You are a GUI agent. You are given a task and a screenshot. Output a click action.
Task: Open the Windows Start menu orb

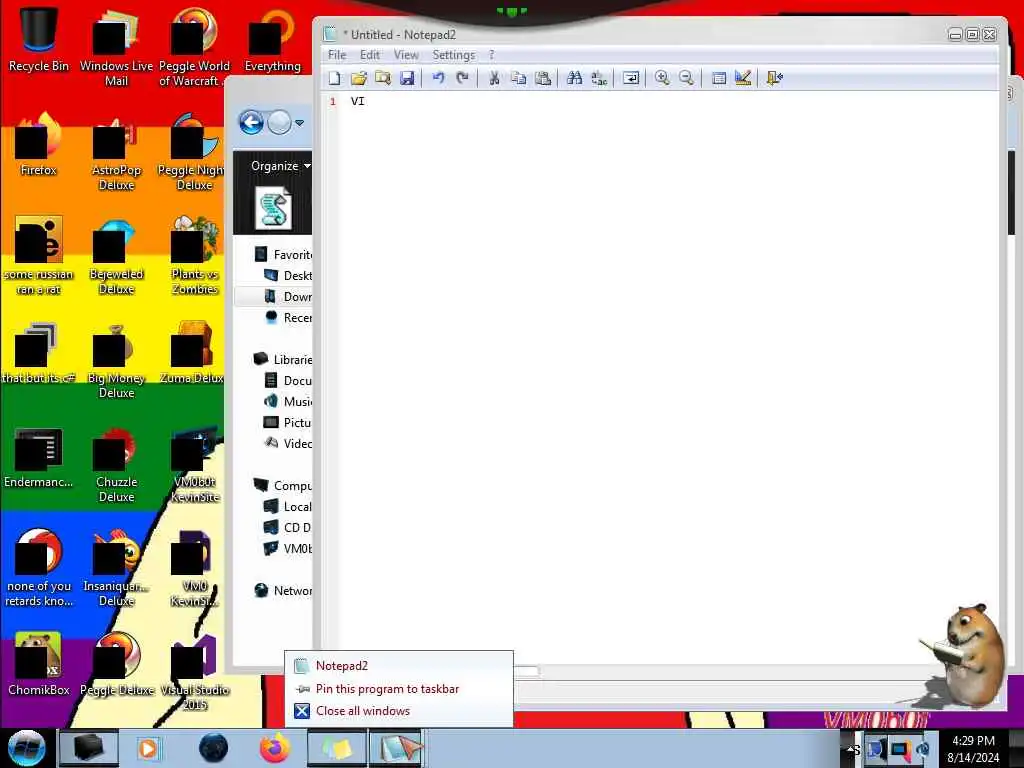[x=27, y=748]
